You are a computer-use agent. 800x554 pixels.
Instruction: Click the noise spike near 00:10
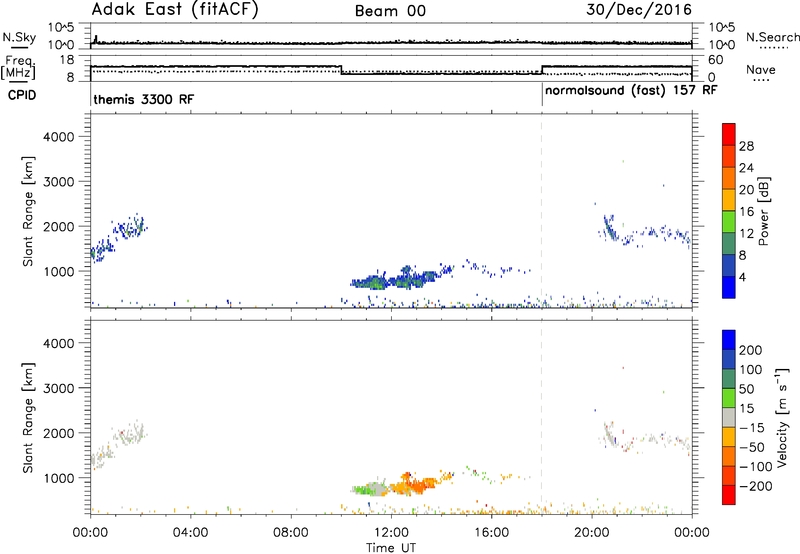click(95, 39)
